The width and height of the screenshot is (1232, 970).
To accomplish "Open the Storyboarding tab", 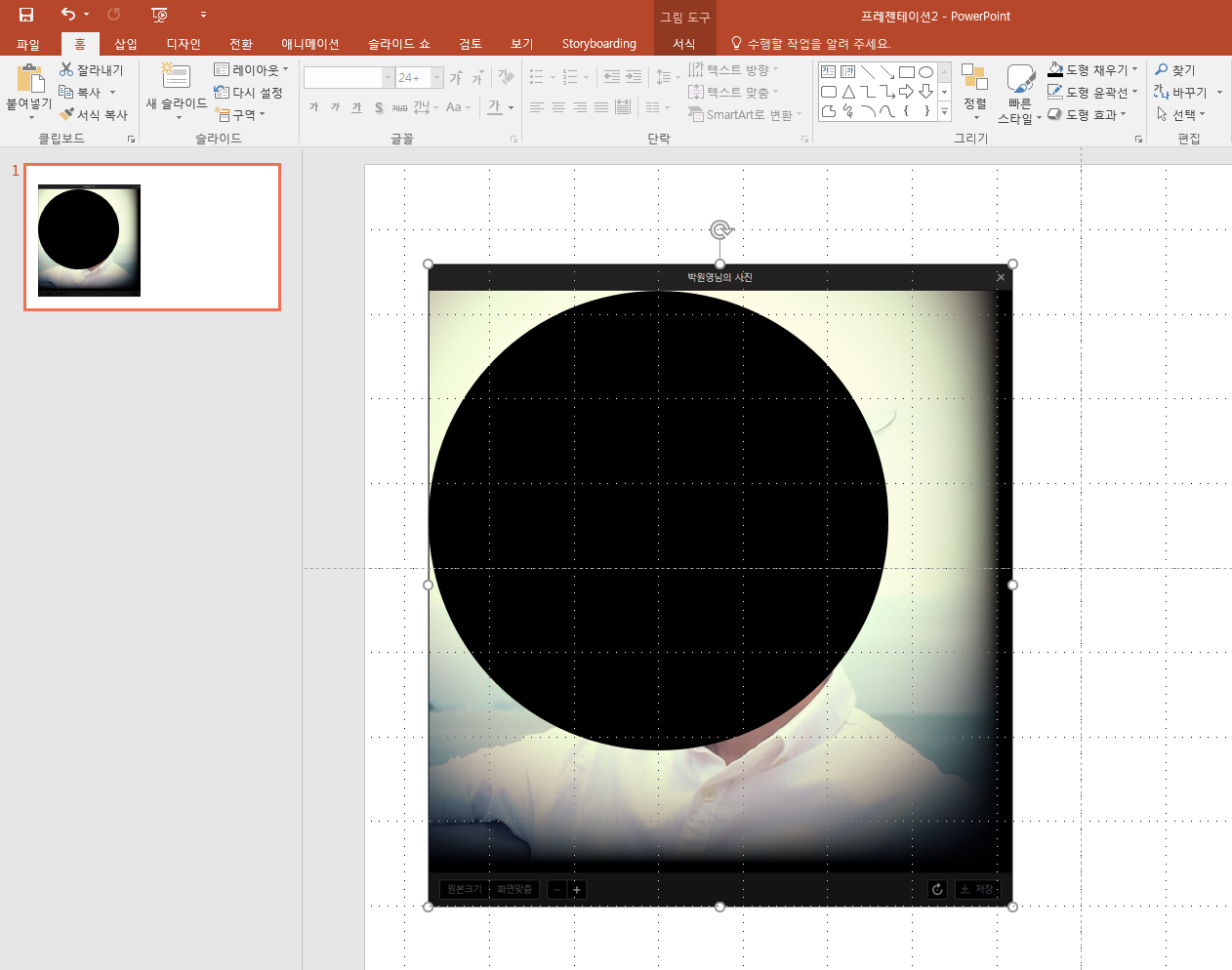I will click(599, 44).
